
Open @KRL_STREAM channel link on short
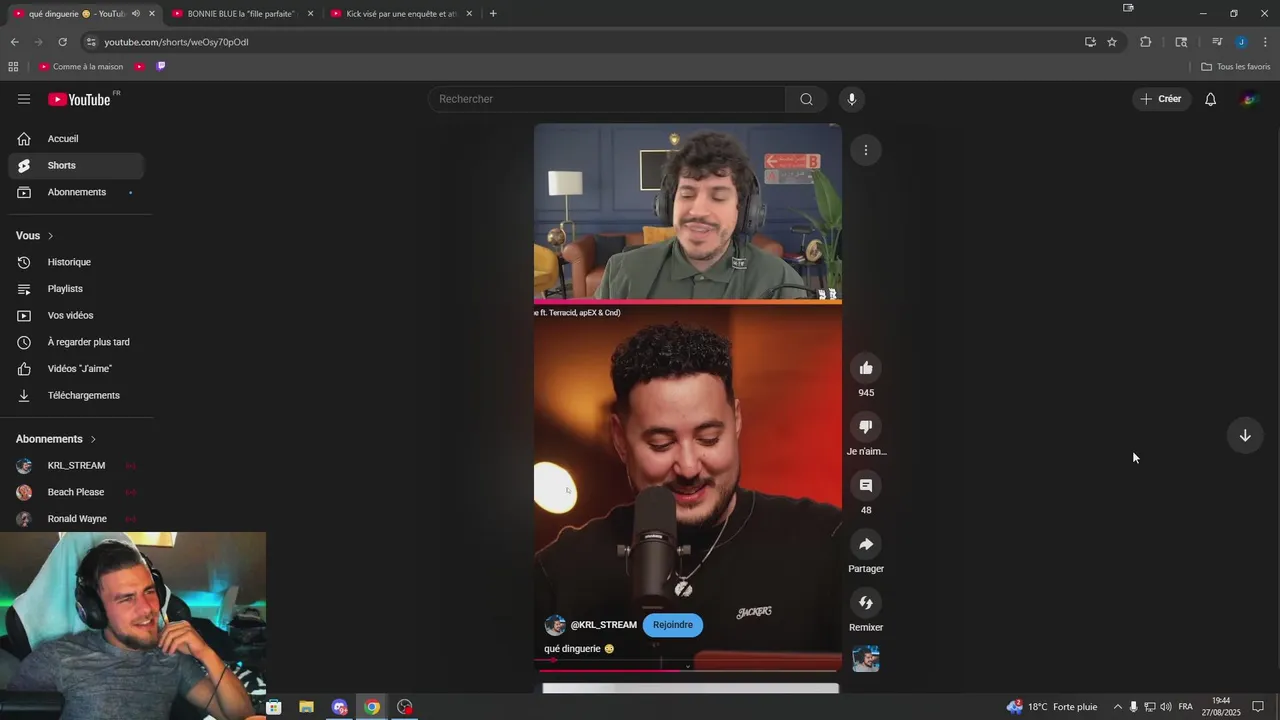pyautogui.click(x=603, y=625)
